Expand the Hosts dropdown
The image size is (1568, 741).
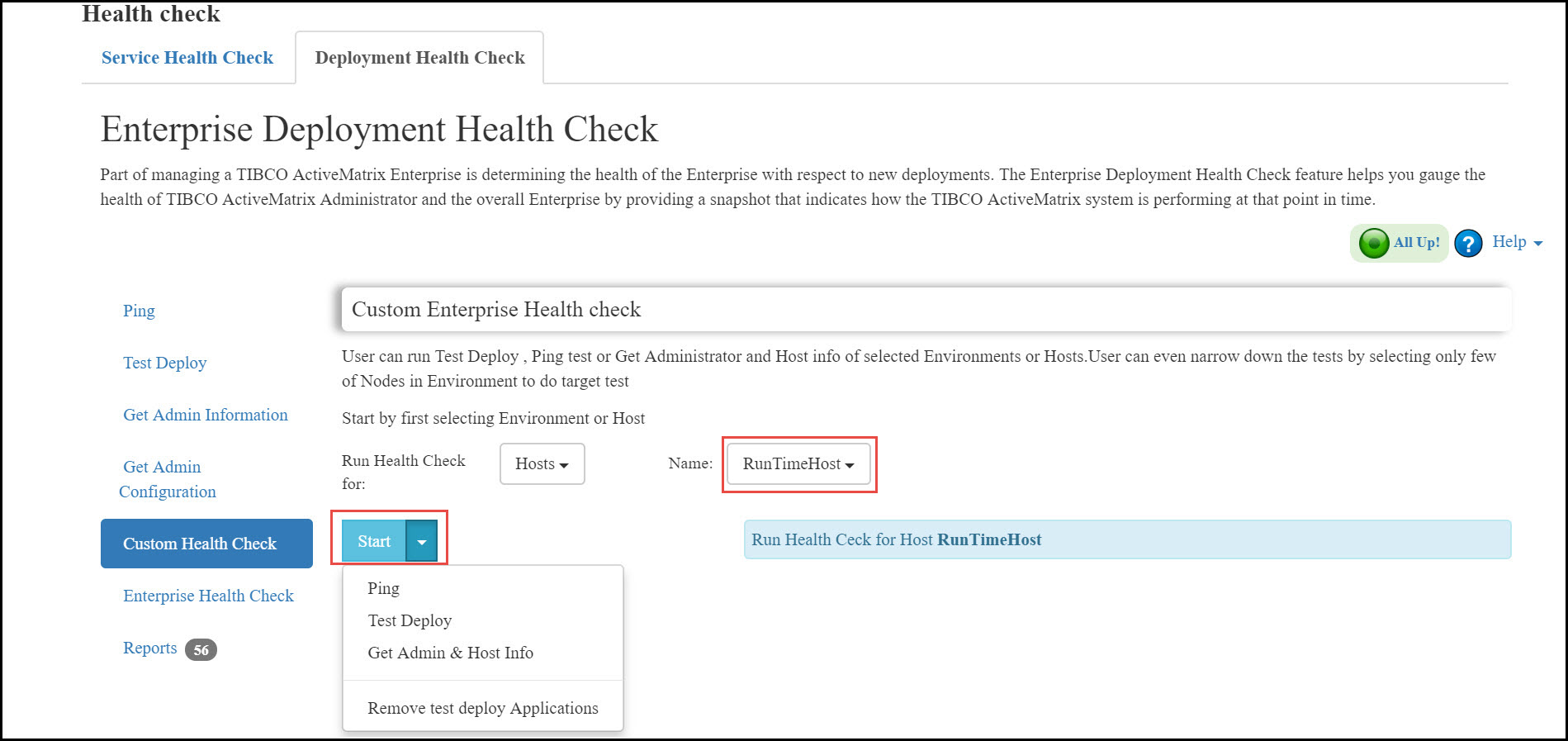542,464
